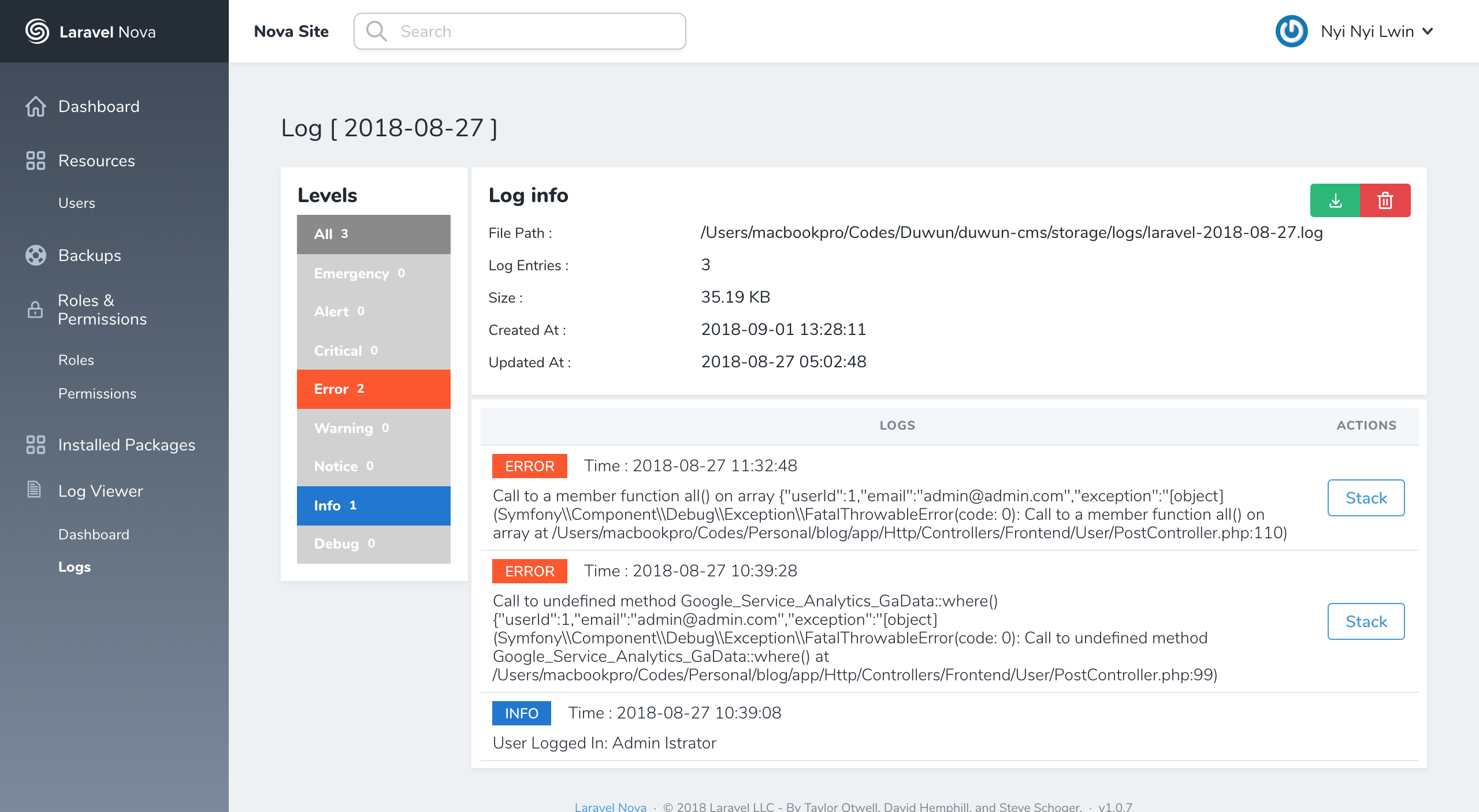Open Stack for the 11:32:48 error
The height and width of the screenshot is (812, 1479).
(x=1366, y=498)
